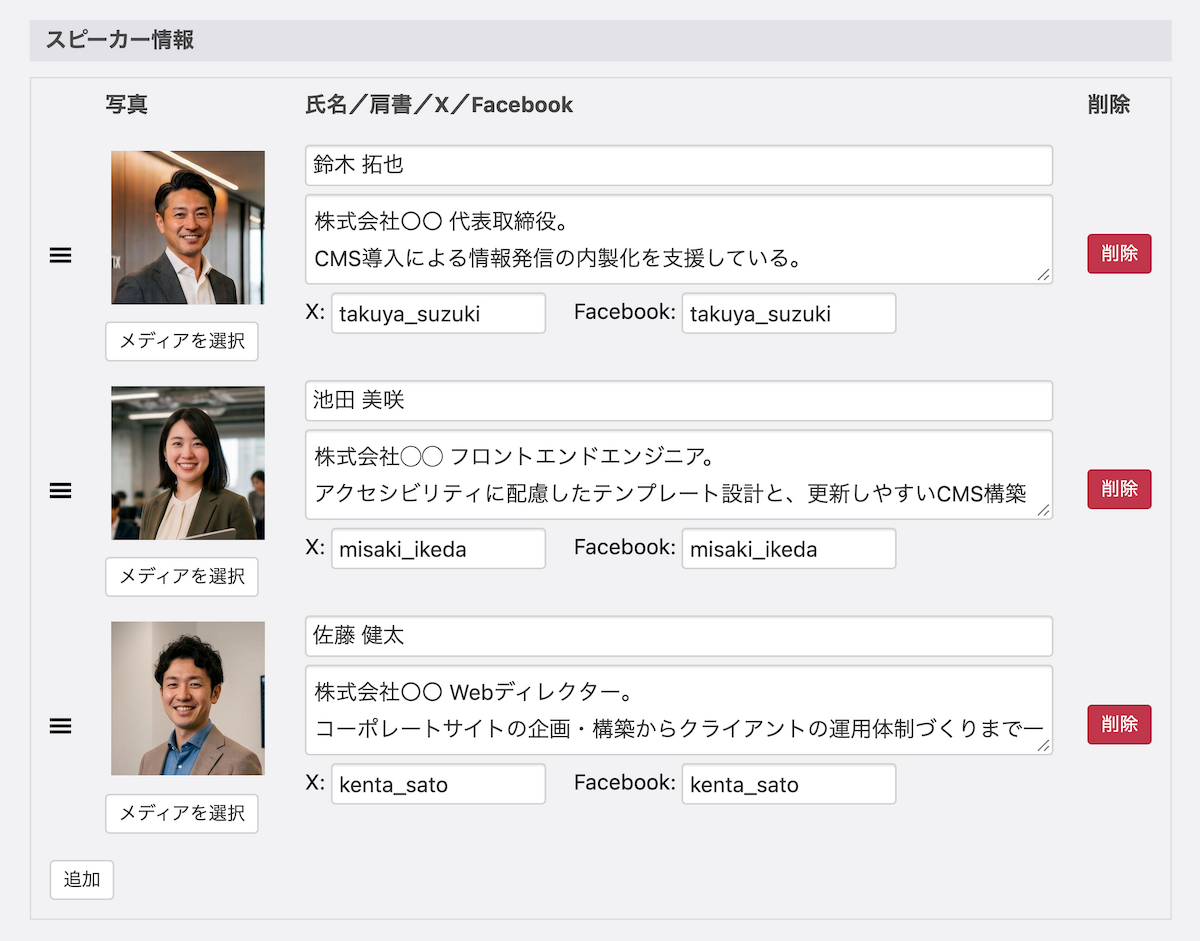
Task: Delete the 池田 美咲 speaker row
Action: pos(1119,489)
